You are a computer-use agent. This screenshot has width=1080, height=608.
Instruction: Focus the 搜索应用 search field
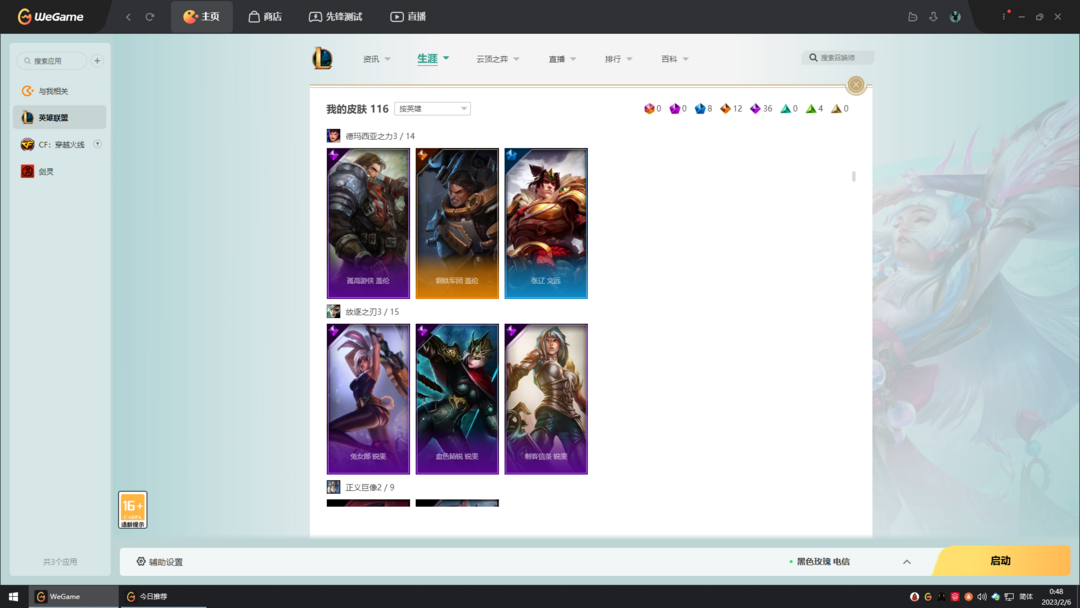52,61
